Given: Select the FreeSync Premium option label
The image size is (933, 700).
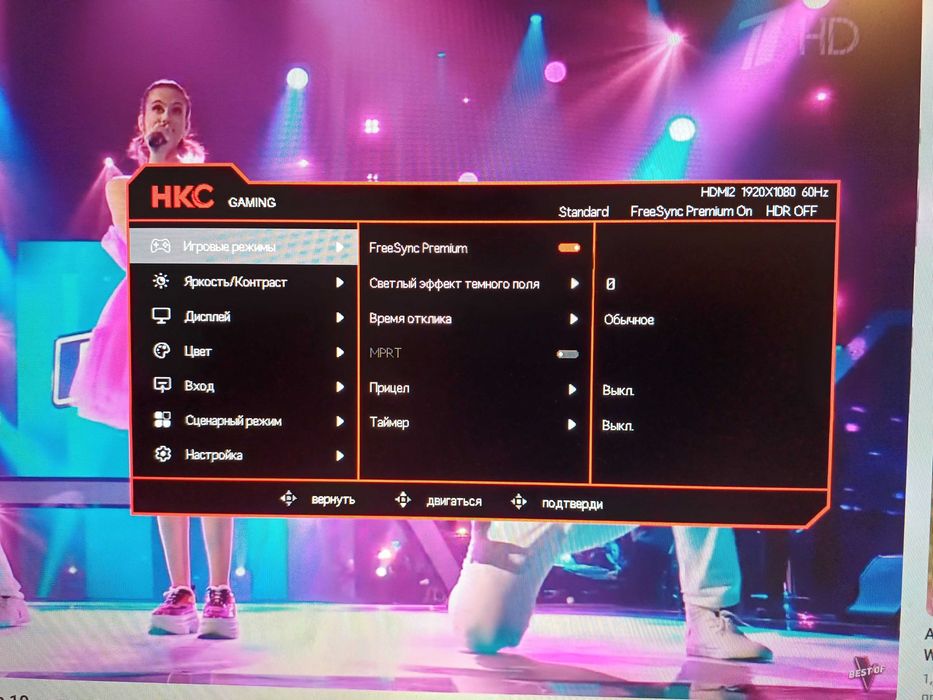Looking at the screenshot, I should pyautogui.click(x=418, y=248).
